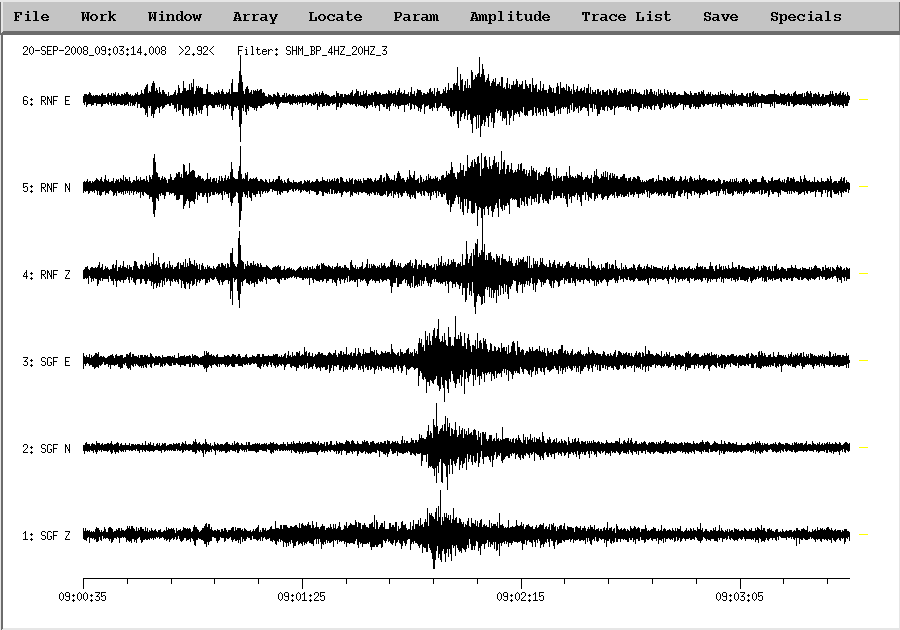Image resolution: width=900 pixels, height=630 pixels.
Task: Select trace label 5: RNF N
Action: click(46, 187)
